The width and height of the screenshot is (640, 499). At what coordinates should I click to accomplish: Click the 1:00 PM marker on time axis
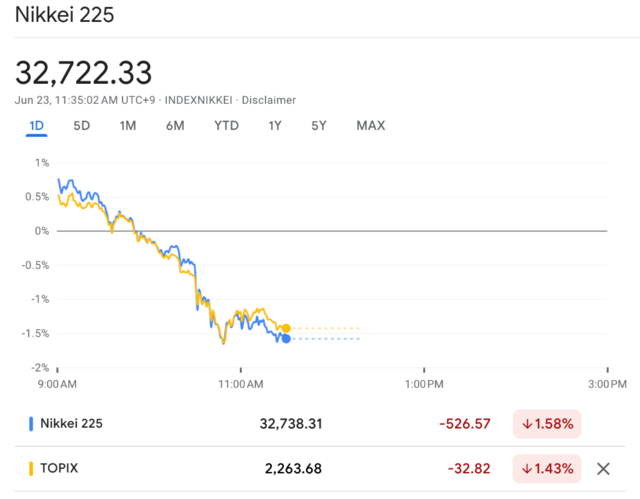pos(424,384)
